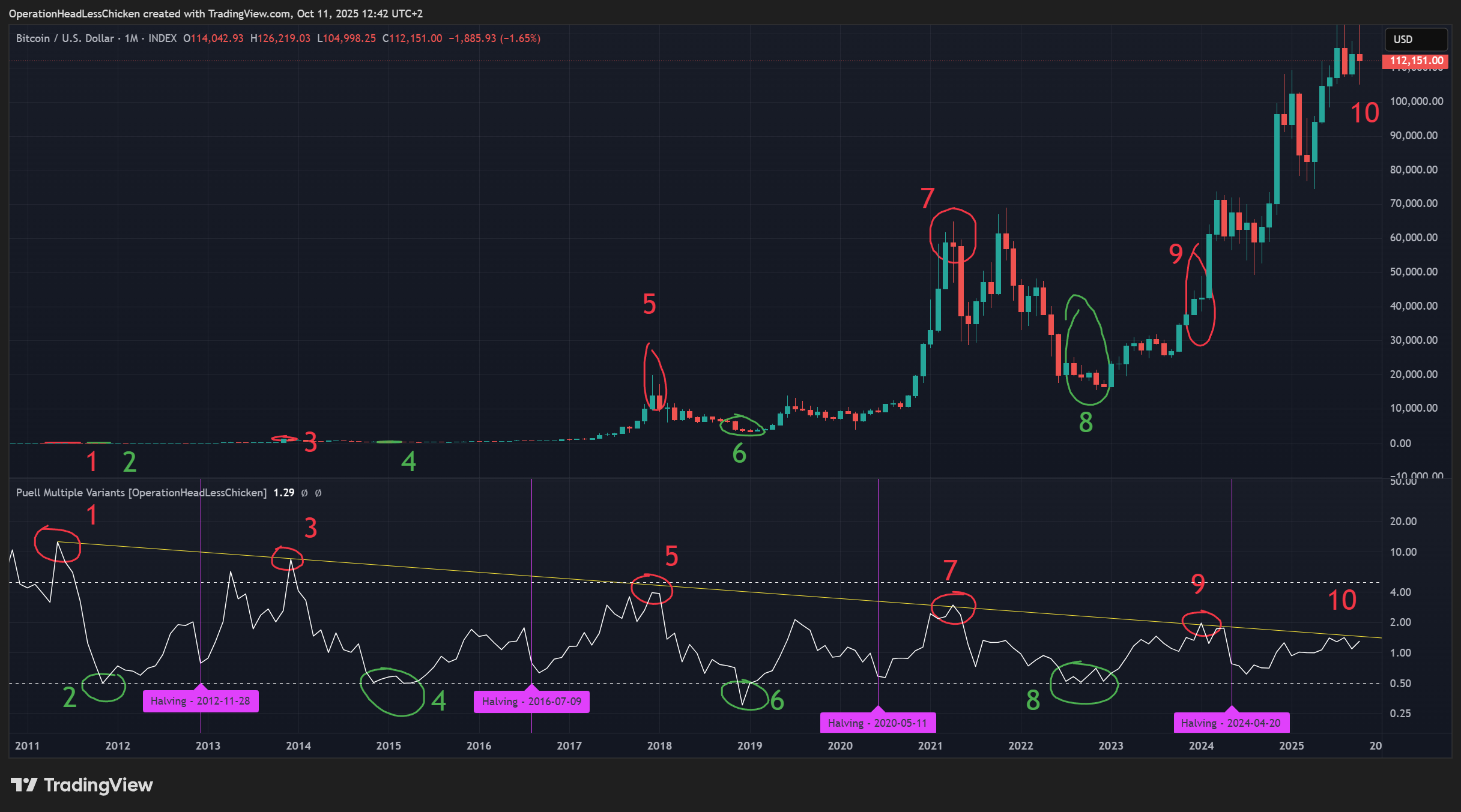Click the 1M timeframe label in chart legend

[131, 38]
